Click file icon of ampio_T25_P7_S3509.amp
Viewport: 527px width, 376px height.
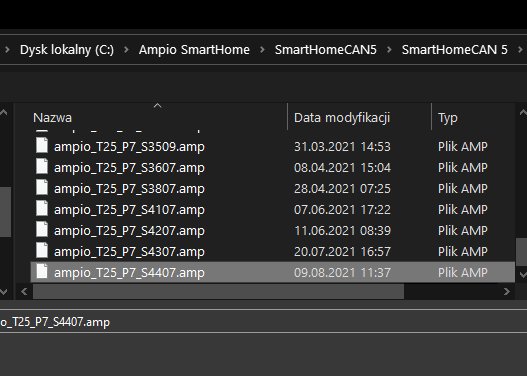point(42,145)
